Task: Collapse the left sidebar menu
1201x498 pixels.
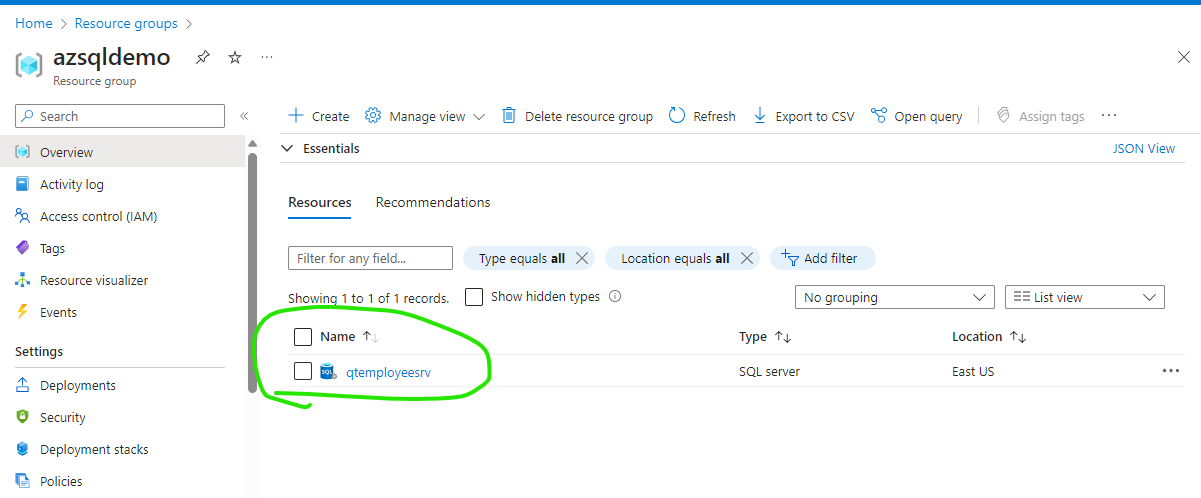Action: 244,116
